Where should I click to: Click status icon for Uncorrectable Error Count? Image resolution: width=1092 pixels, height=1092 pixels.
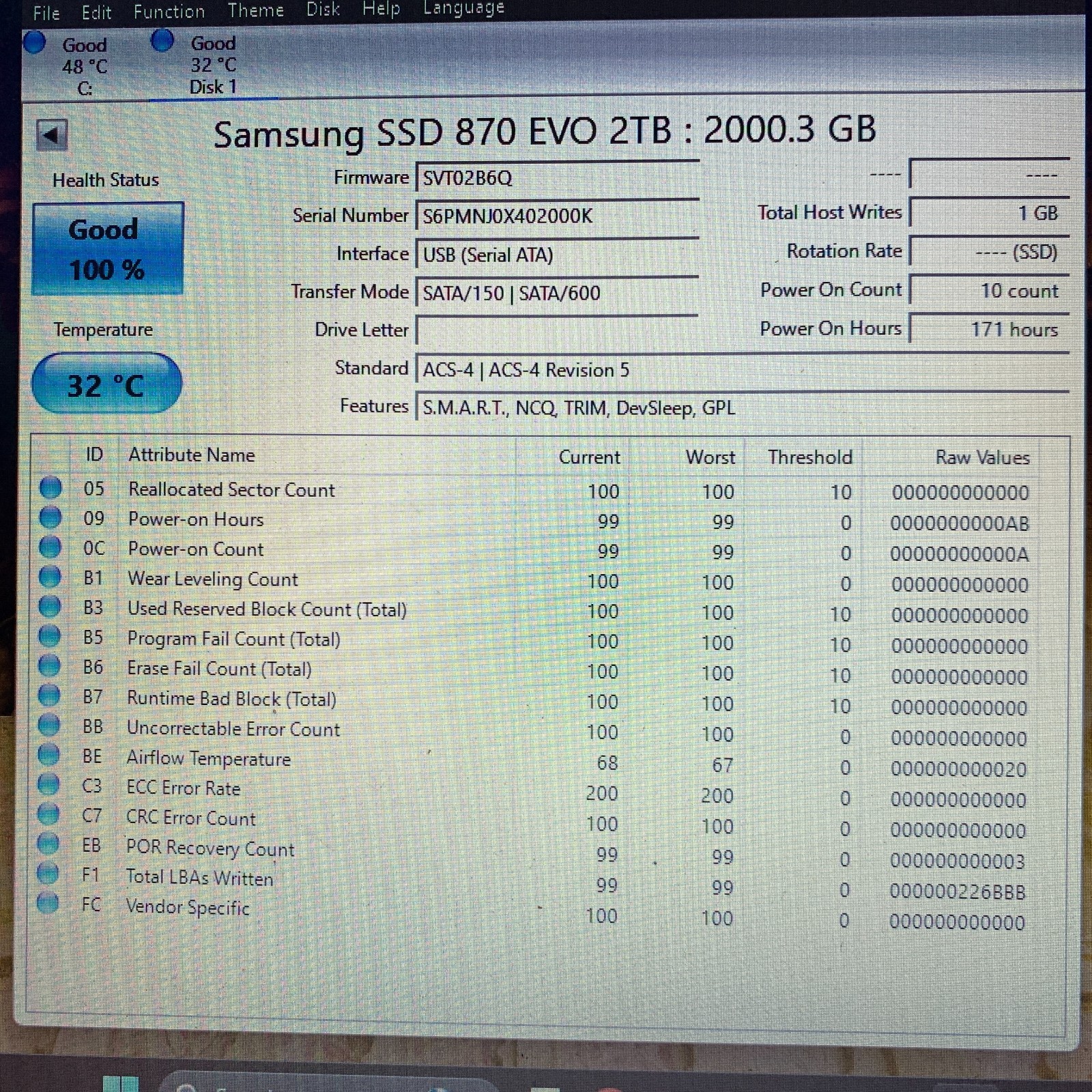pyautogui.click(x=49, y=724)
